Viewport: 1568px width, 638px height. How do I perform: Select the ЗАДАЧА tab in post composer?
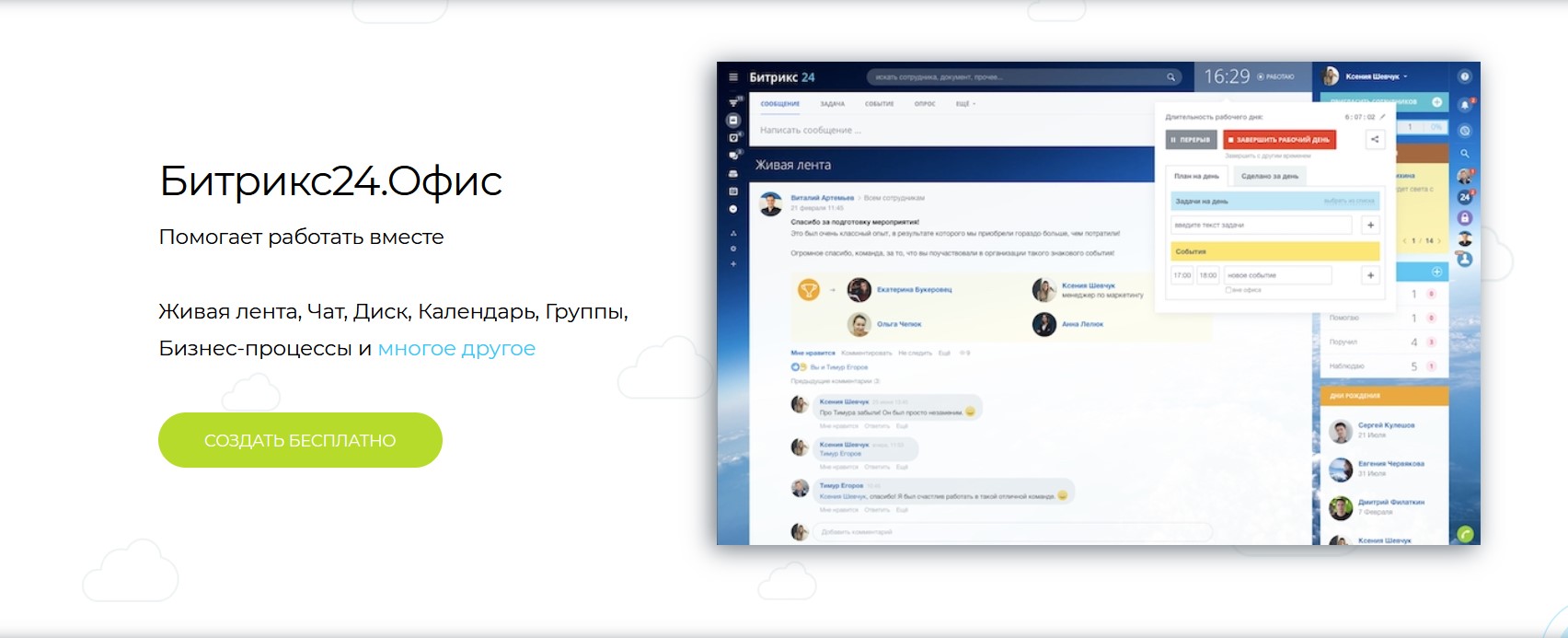coord(832,104)
